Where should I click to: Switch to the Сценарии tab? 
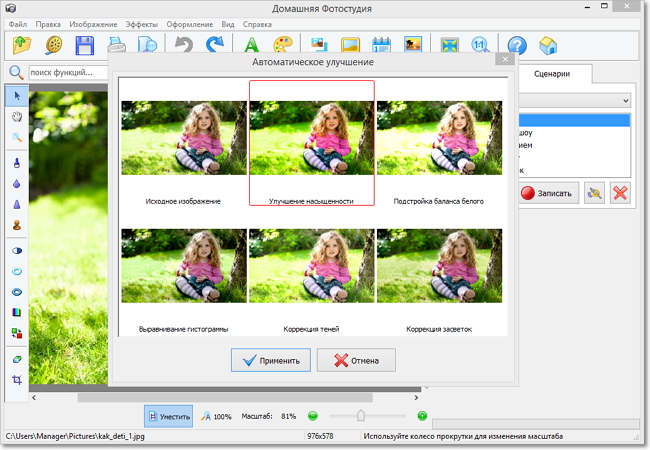tap(552, 74)
